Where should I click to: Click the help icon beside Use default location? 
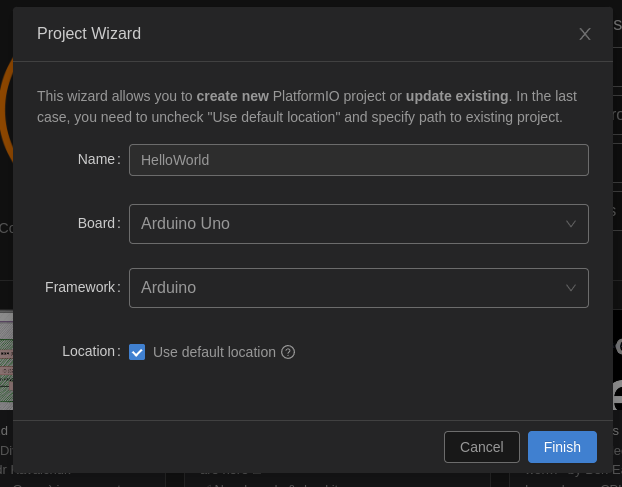[x=288, y=352]
